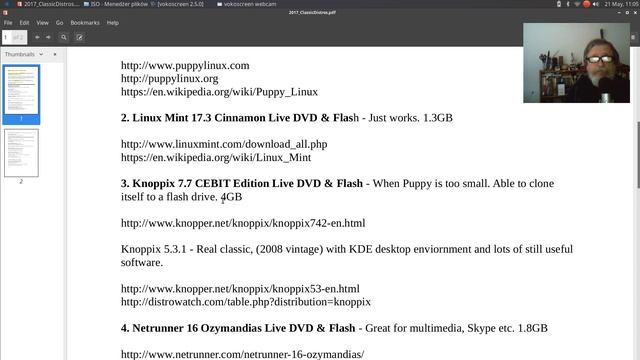
Task: Click the heading Netrunner 16 Ozymandias
Action: click(x=238, y=328)
